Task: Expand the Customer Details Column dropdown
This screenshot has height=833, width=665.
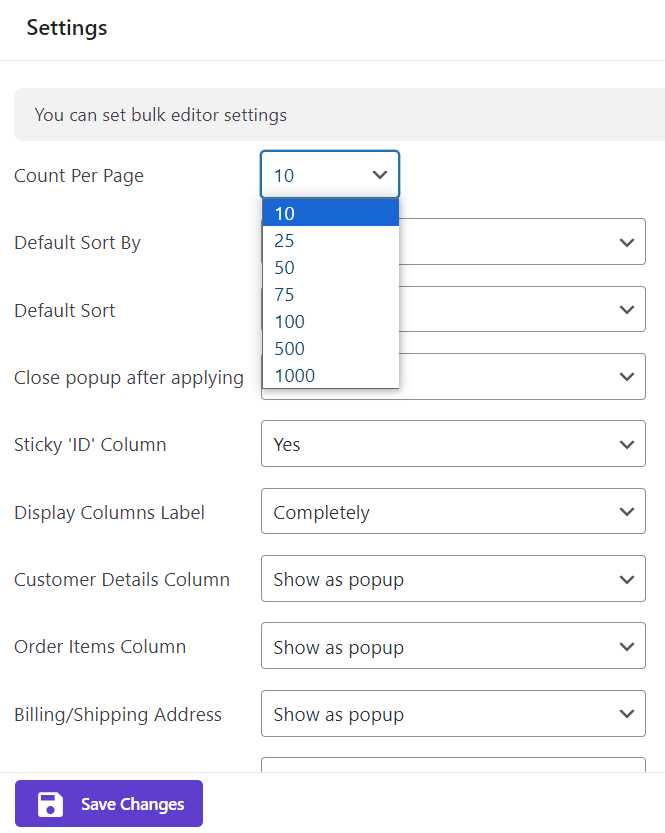Action: click(x=452, y=580)
